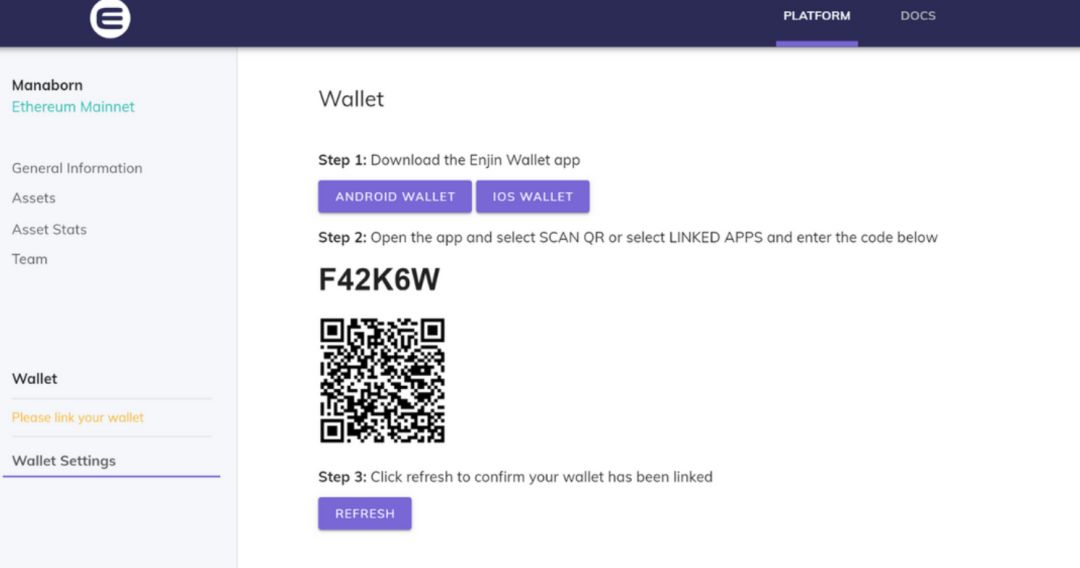Click the Step 2 instruction text
The height and width of the screenshot is (568, 1080).
point(627,238)
